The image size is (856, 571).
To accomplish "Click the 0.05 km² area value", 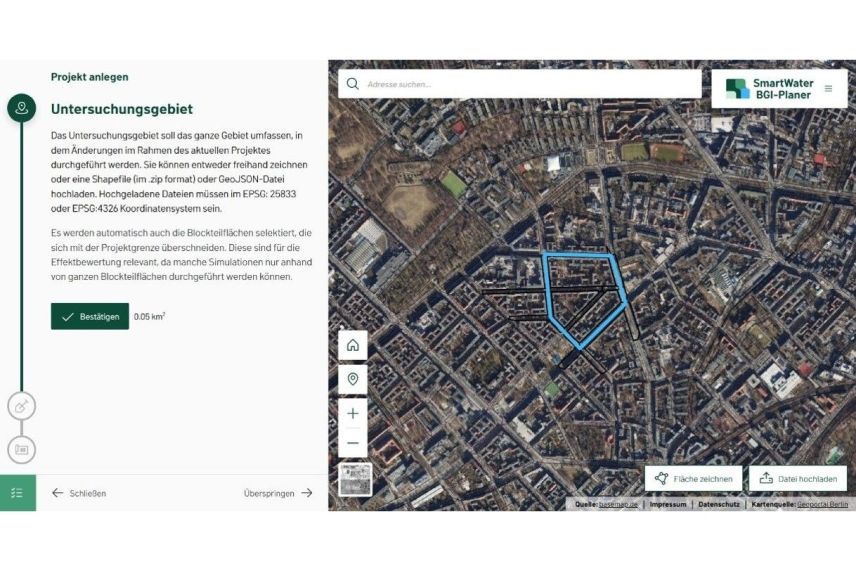I will click(x=150, y=317).
